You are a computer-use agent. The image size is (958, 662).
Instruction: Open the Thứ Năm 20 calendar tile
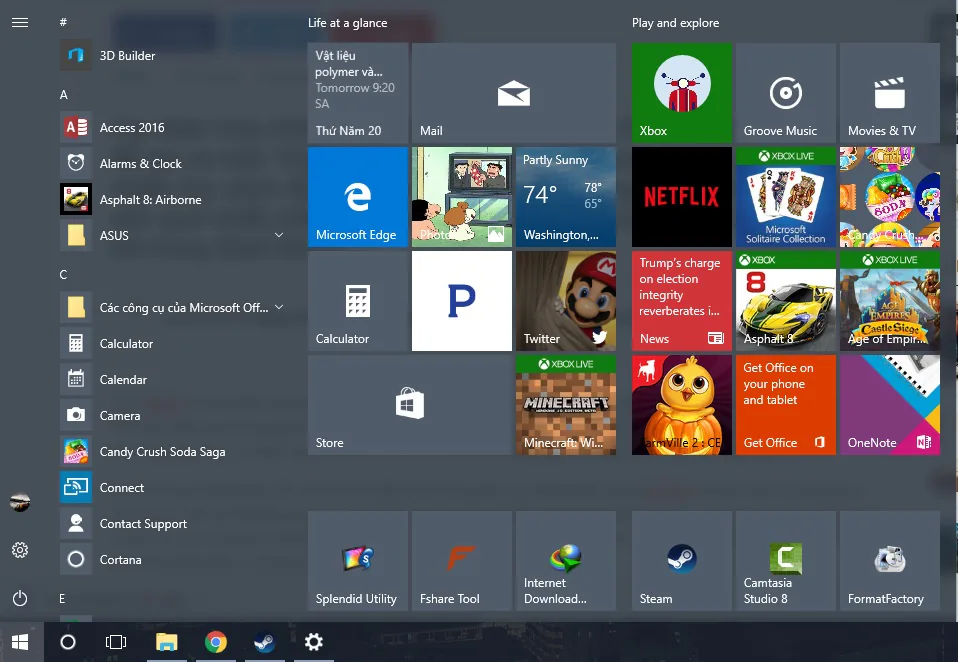pos(358,93)
